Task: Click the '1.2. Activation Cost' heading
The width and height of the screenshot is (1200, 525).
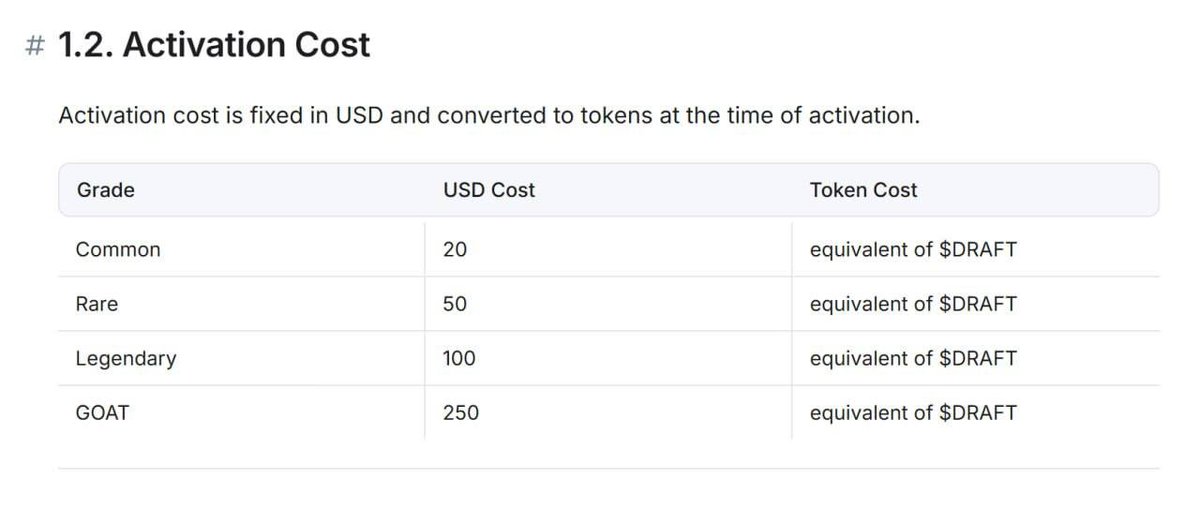Action: pos(214,45)
